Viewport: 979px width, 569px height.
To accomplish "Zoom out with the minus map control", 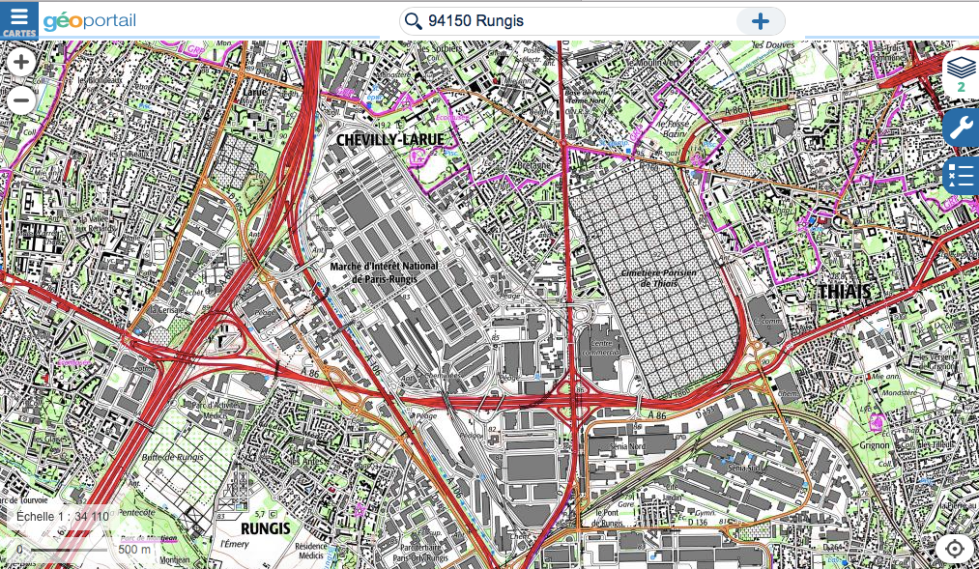I will (x=21, y=100).
